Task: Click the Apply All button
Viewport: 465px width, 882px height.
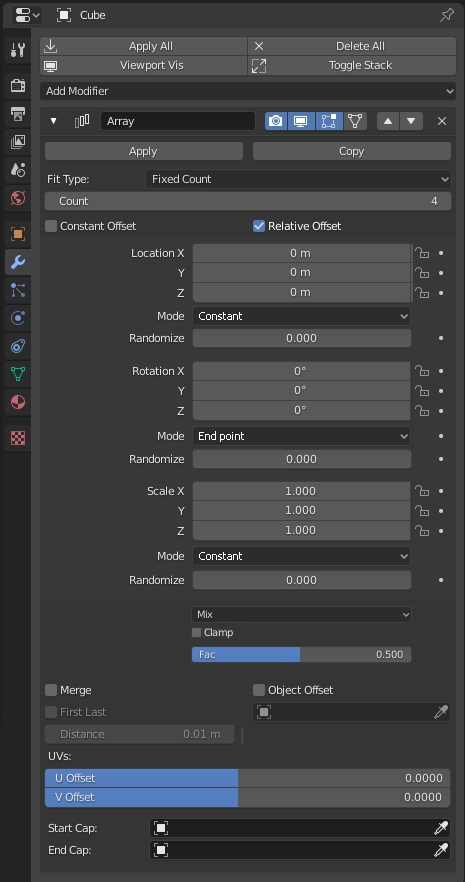Action: click(143, 46)
